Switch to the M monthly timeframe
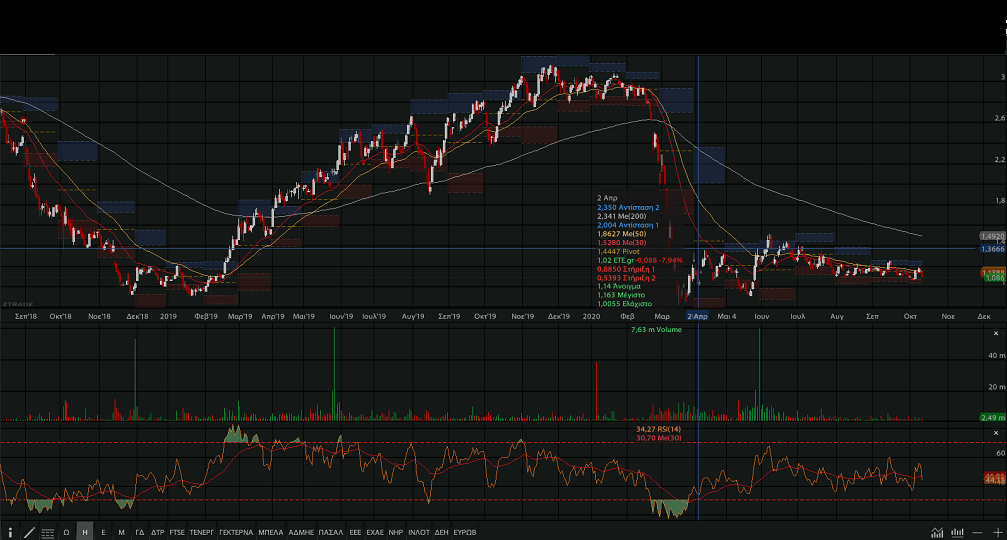Image resolution: width=1007 pixels, height=540 pixels. pyautogui.click(x=121, y=532)
